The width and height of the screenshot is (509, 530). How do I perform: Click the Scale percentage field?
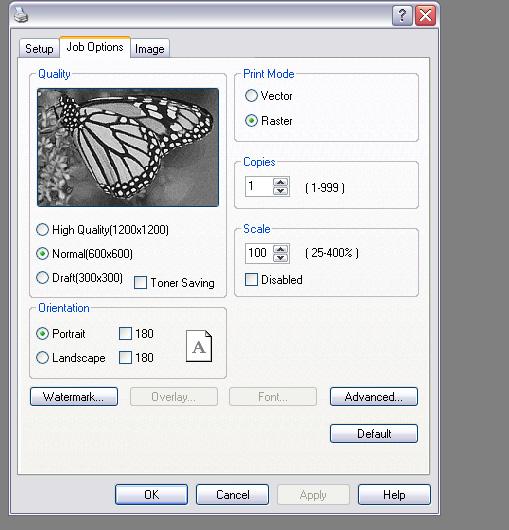tap(259, 254)
